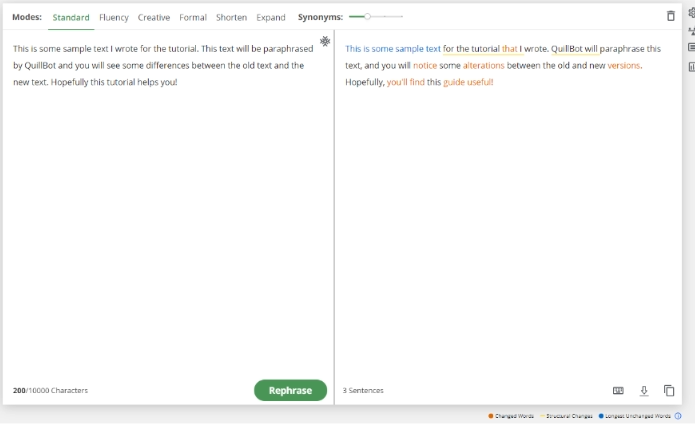Switch to Fluency mode
The height and width of the screenshot is (427, 695).
114,17
